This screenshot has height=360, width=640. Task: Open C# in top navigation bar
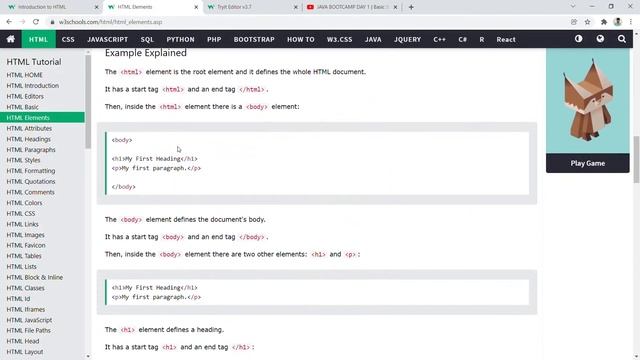(x=462, y=39)
